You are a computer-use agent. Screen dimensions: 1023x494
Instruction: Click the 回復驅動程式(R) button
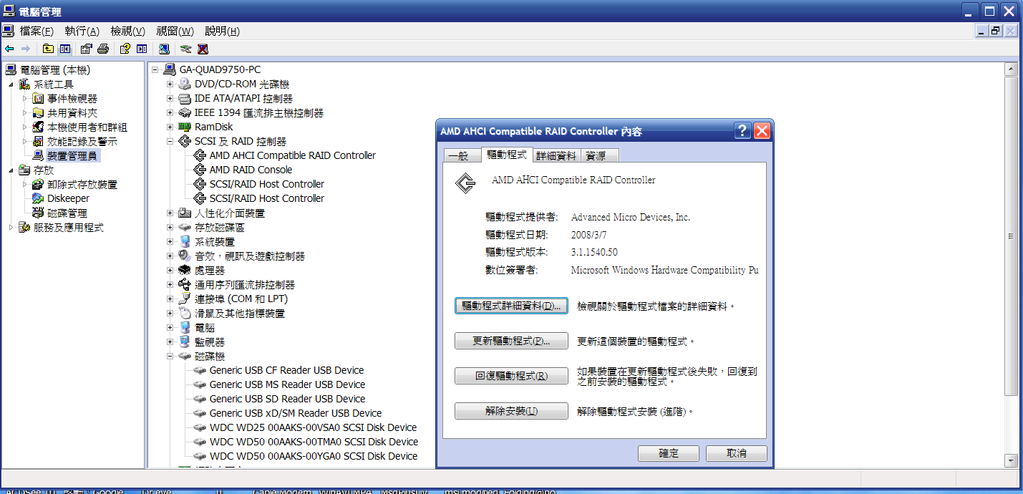(512, 376)
